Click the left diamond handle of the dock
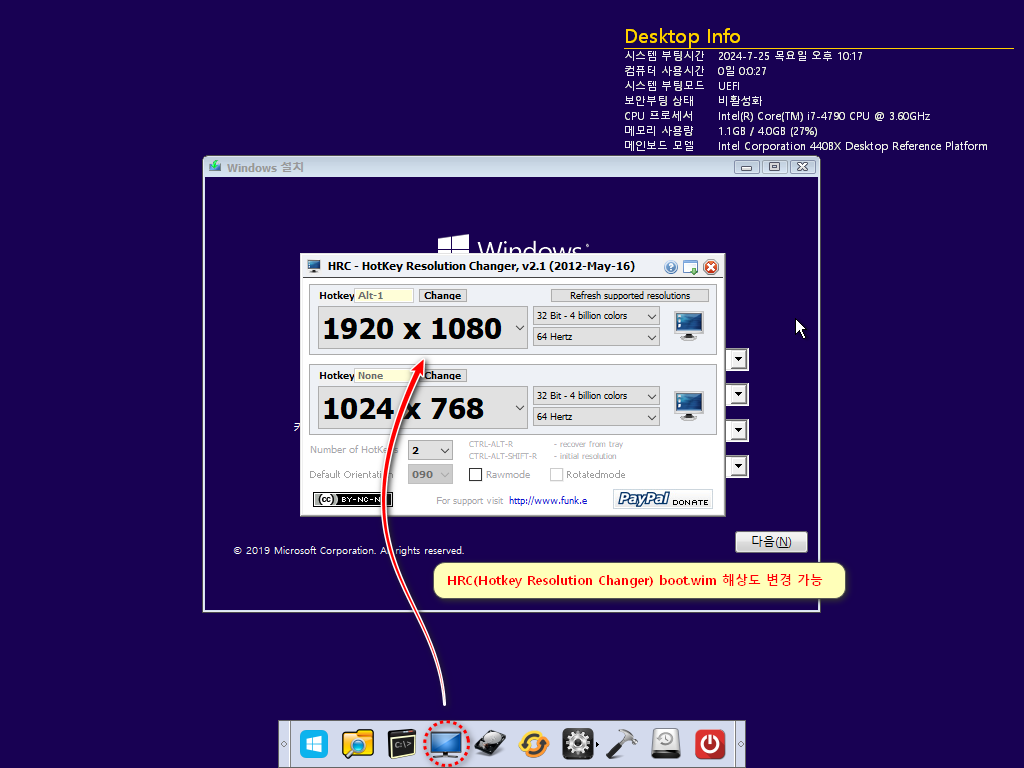The height and width of the screenshot is (768, 1024). [x=284, y=744]
